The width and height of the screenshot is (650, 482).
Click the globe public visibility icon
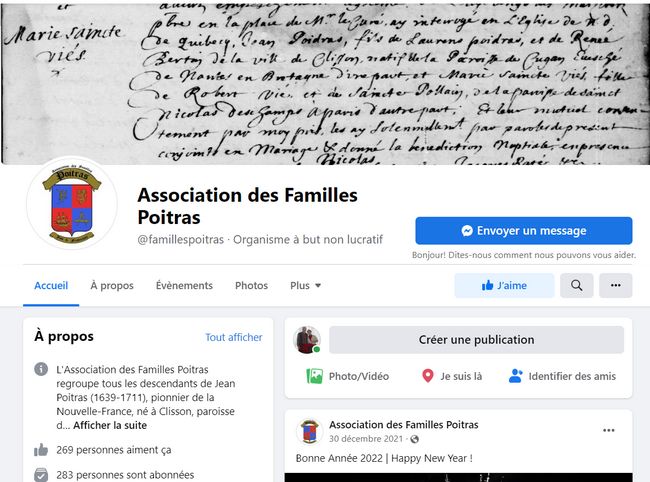tap(415, 439)
